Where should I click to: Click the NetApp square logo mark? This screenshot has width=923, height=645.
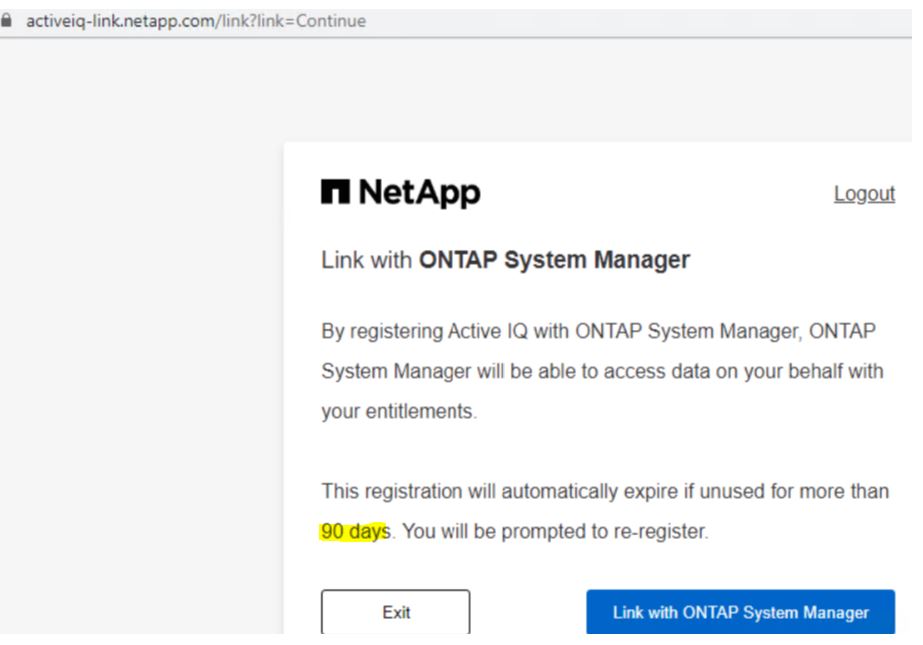[335, 192]
